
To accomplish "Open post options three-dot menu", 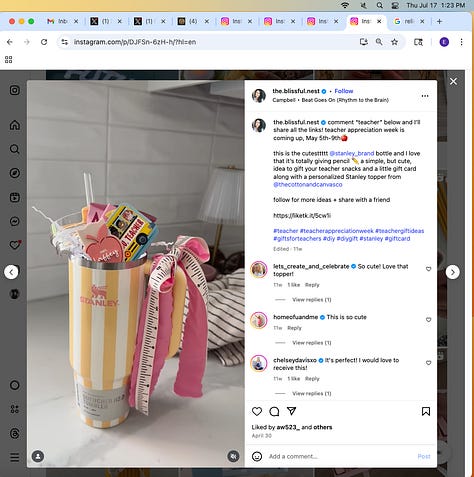I will tap(425, 96).
